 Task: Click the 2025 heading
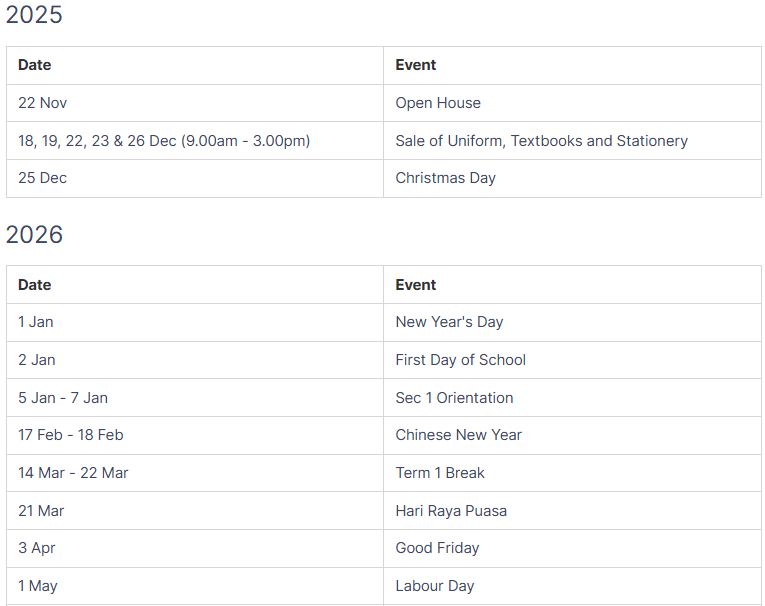[x=34, y=15]
